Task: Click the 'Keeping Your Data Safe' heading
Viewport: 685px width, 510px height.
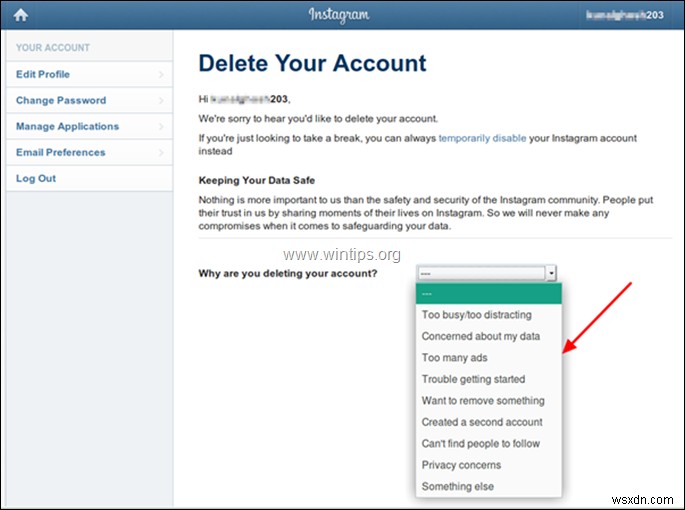Action: click(x=257, y=180)
